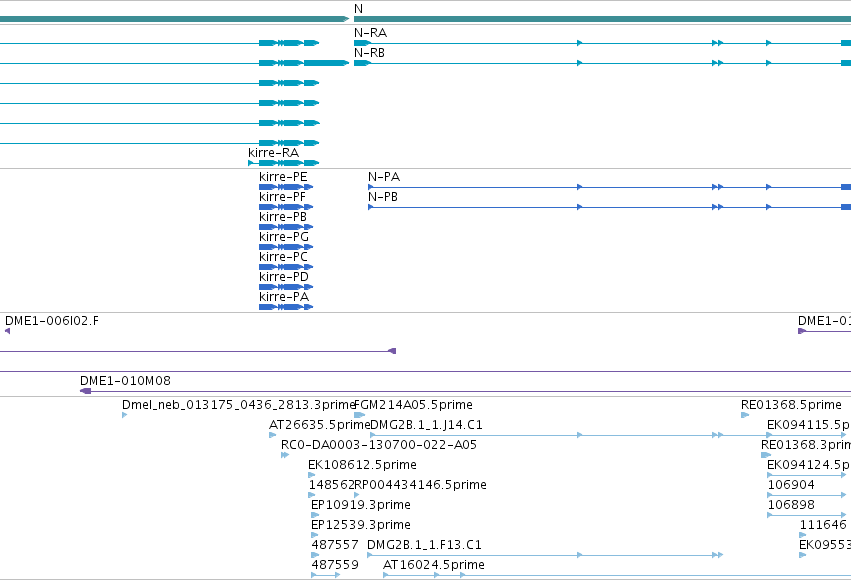This screenshot has width=851, height=580.
Task: Click the N-RA transcript label
Action: coord(371,33)
